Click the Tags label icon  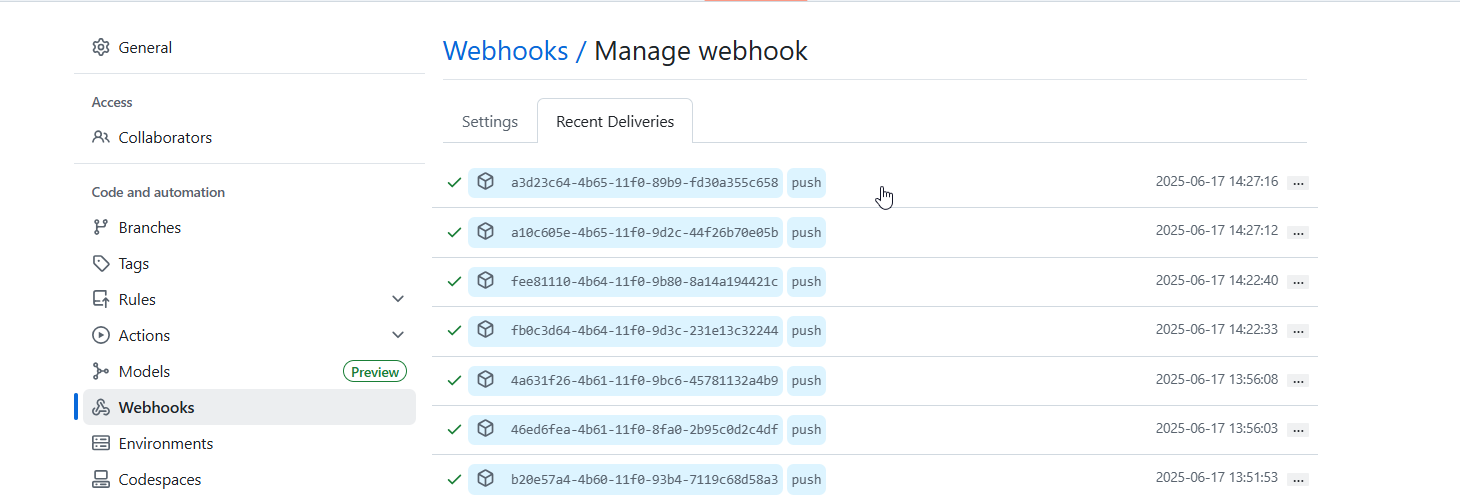[100, 264]
